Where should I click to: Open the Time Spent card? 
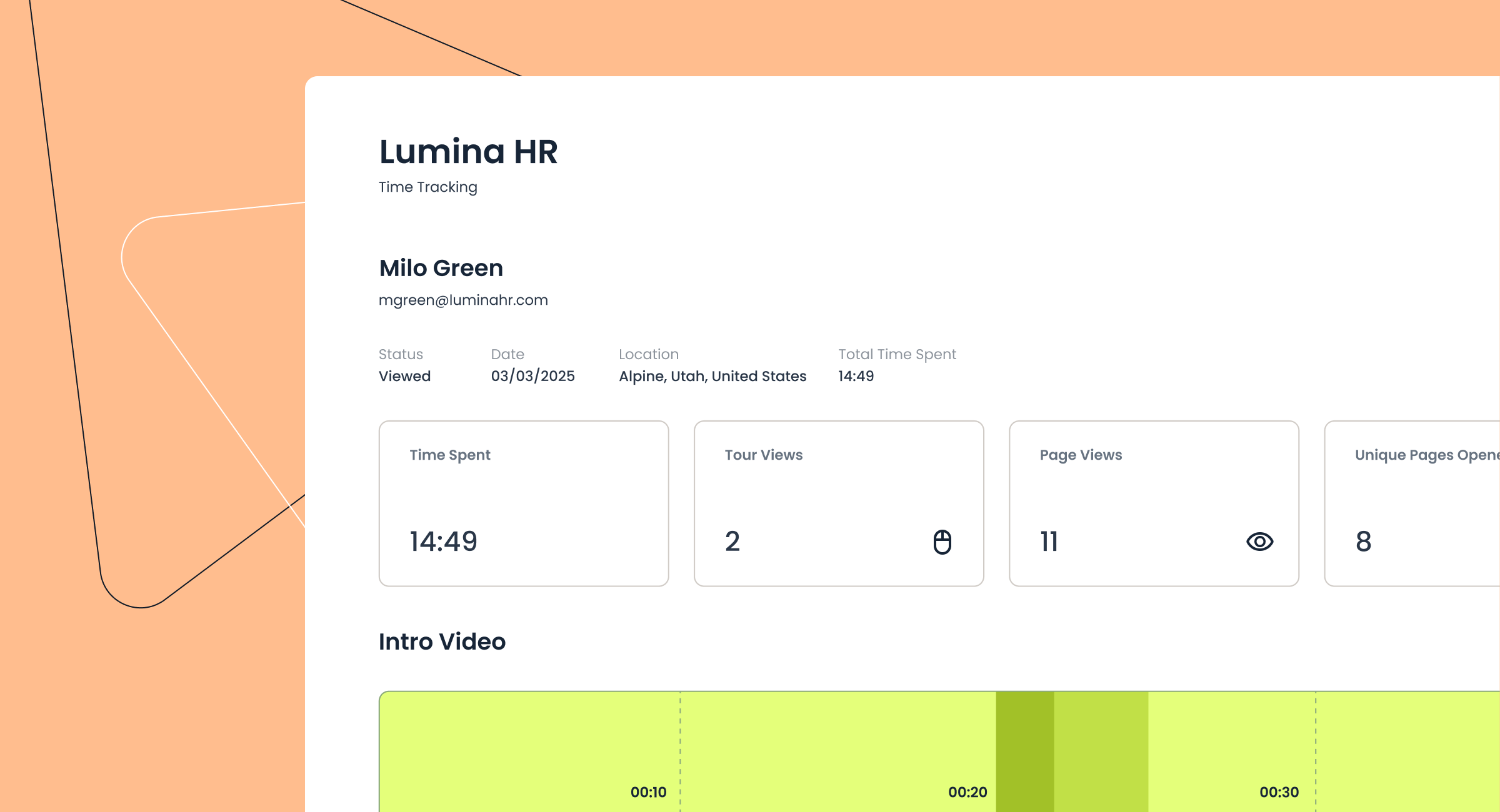[524, 503]
